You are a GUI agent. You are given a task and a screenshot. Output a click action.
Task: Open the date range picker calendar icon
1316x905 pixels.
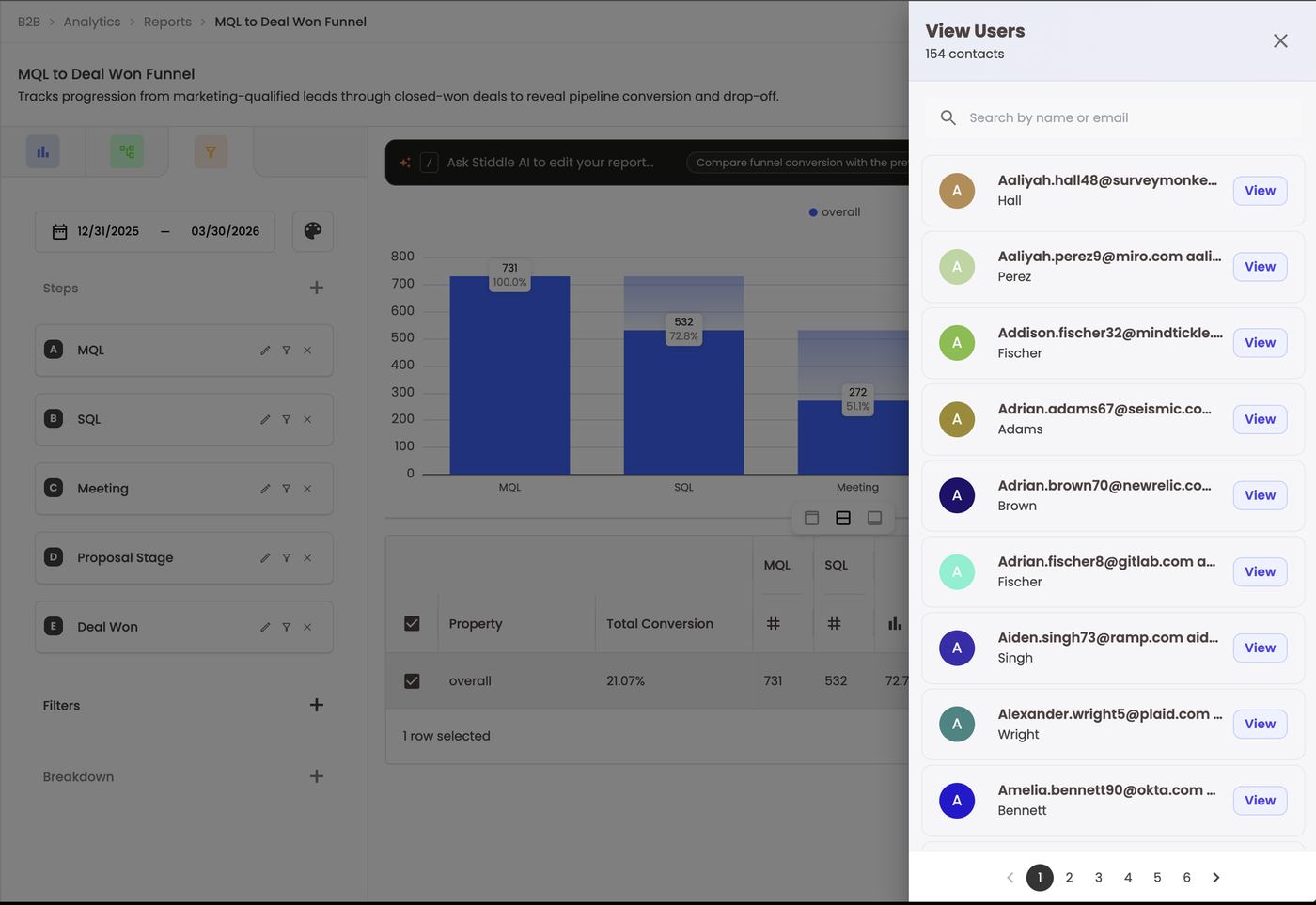coord(59,231)
